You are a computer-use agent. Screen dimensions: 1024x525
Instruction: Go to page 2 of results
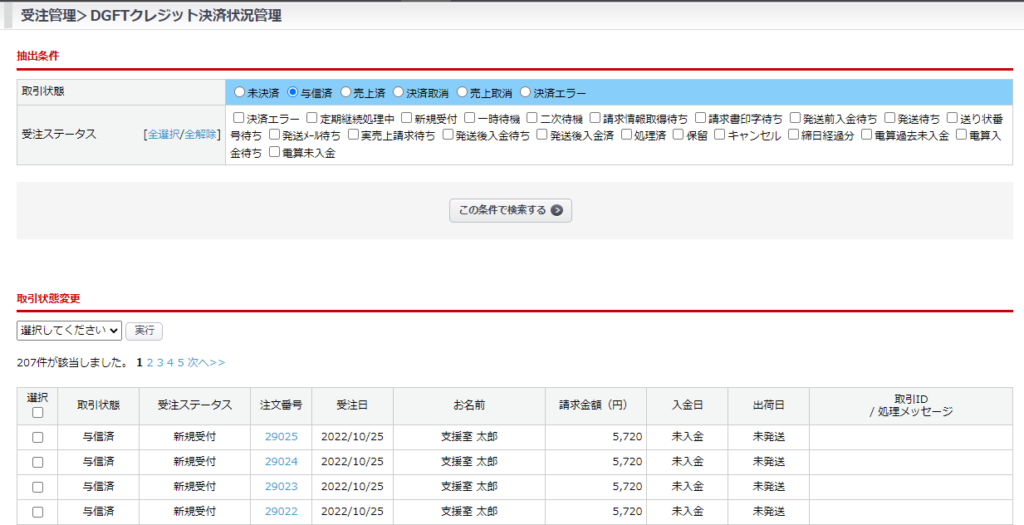(x=150, y=362)
